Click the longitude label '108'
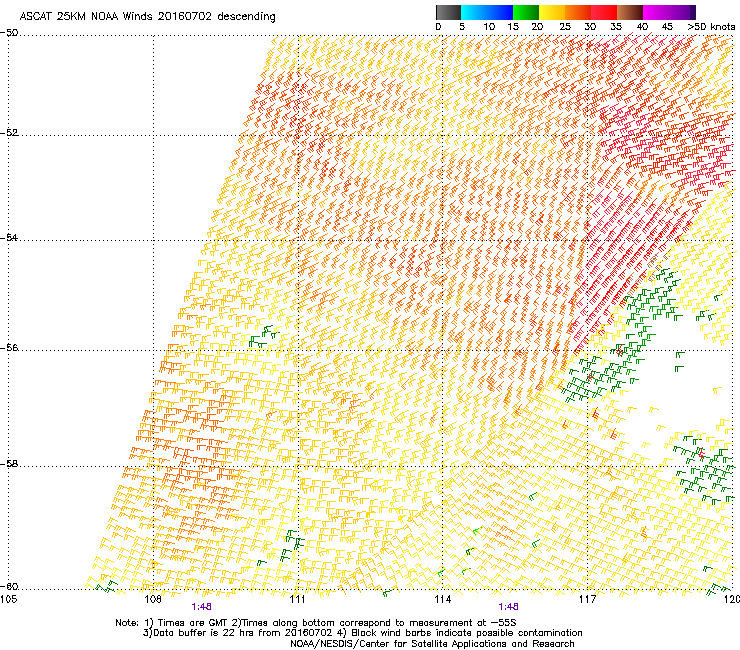Image resolution: width=740 pixels, height=650 pixels. 153,599
